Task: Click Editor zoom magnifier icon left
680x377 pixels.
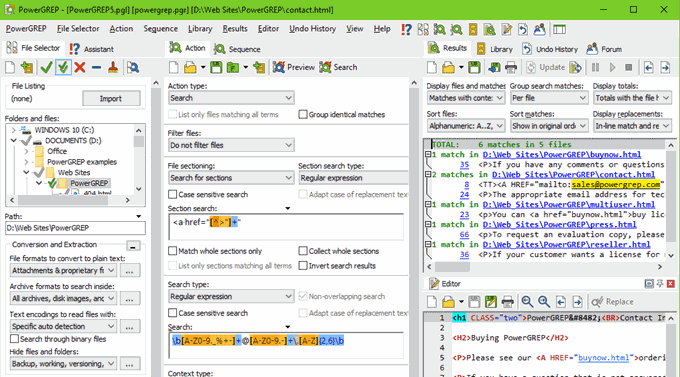Action: click(527, 302)
